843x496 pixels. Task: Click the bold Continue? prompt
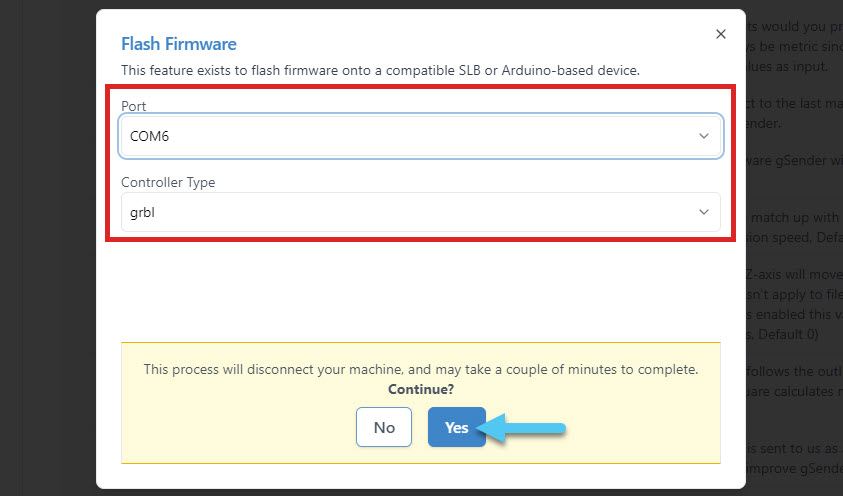[x=420, y=388]
